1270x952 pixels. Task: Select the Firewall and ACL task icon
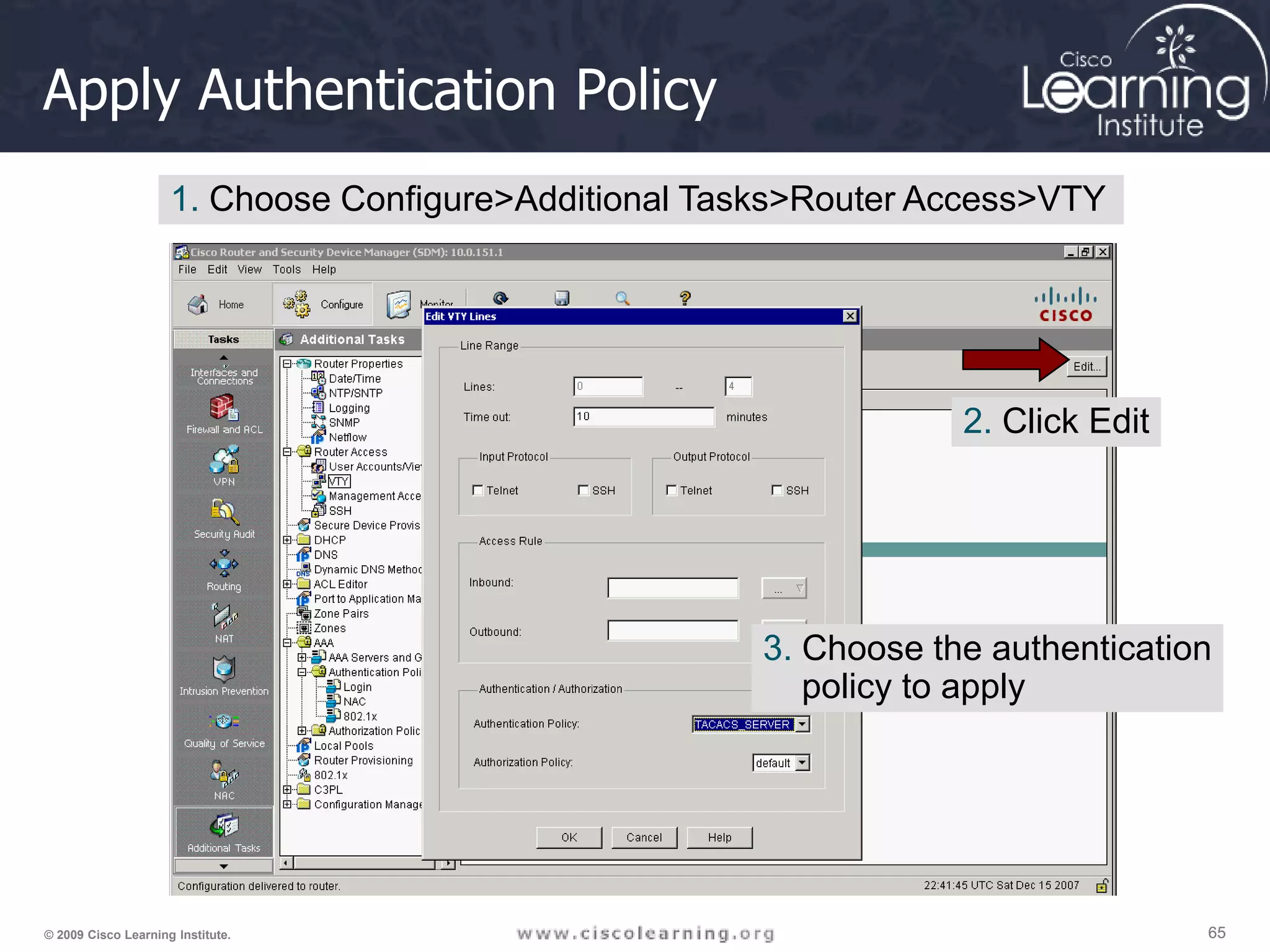pyautogui.click(x=224, y=408)
